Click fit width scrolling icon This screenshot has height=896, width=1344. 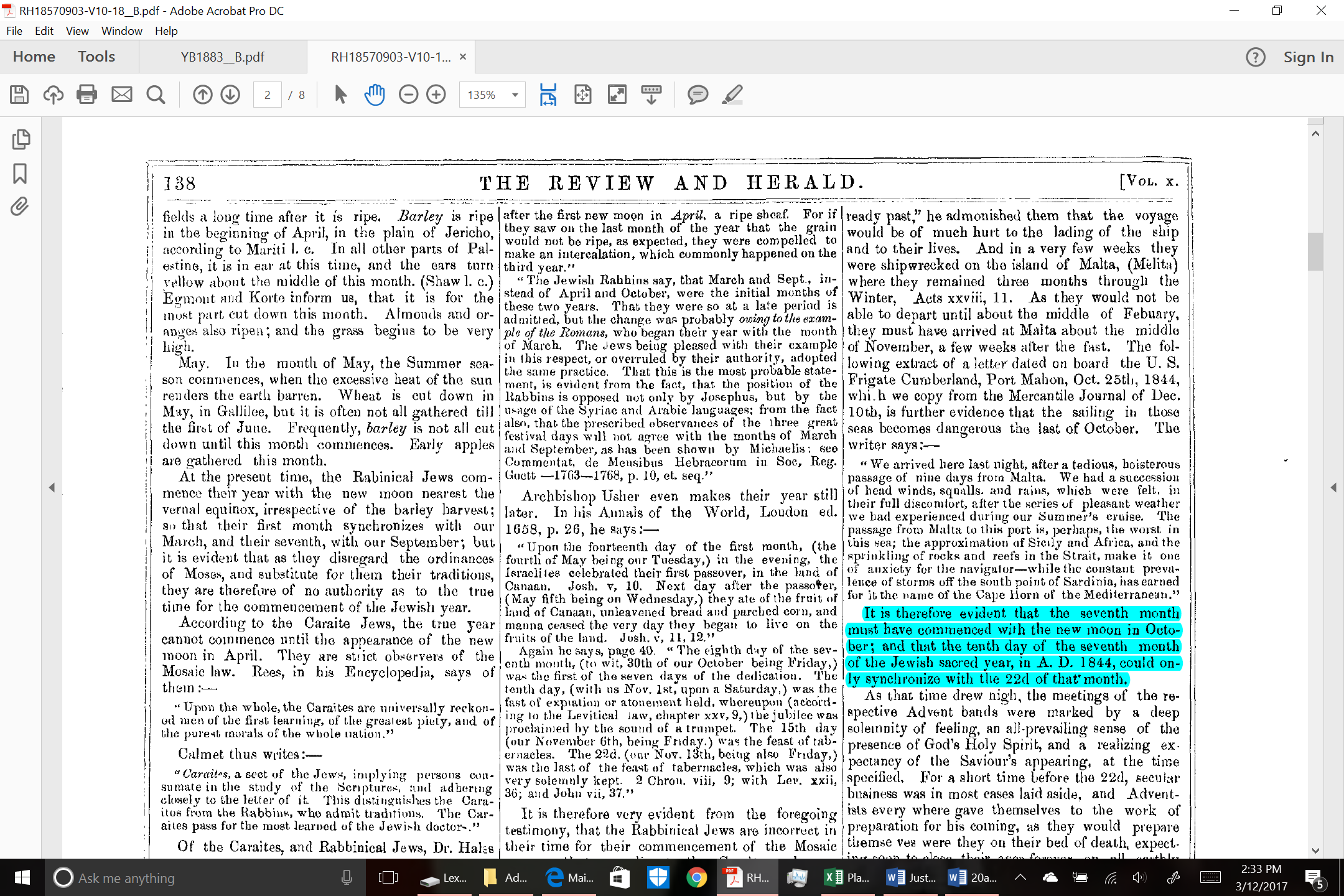coord(548,95)
